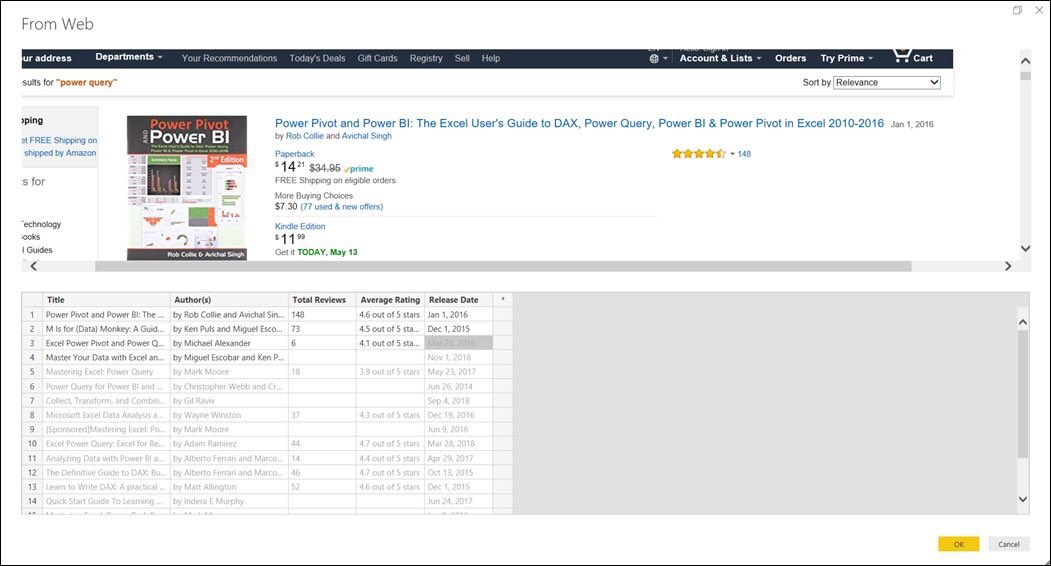This screenshot has width=1051, height=566.
Task: Click the web preview scroll down arrow
Action: click(x=1025, y=249)
